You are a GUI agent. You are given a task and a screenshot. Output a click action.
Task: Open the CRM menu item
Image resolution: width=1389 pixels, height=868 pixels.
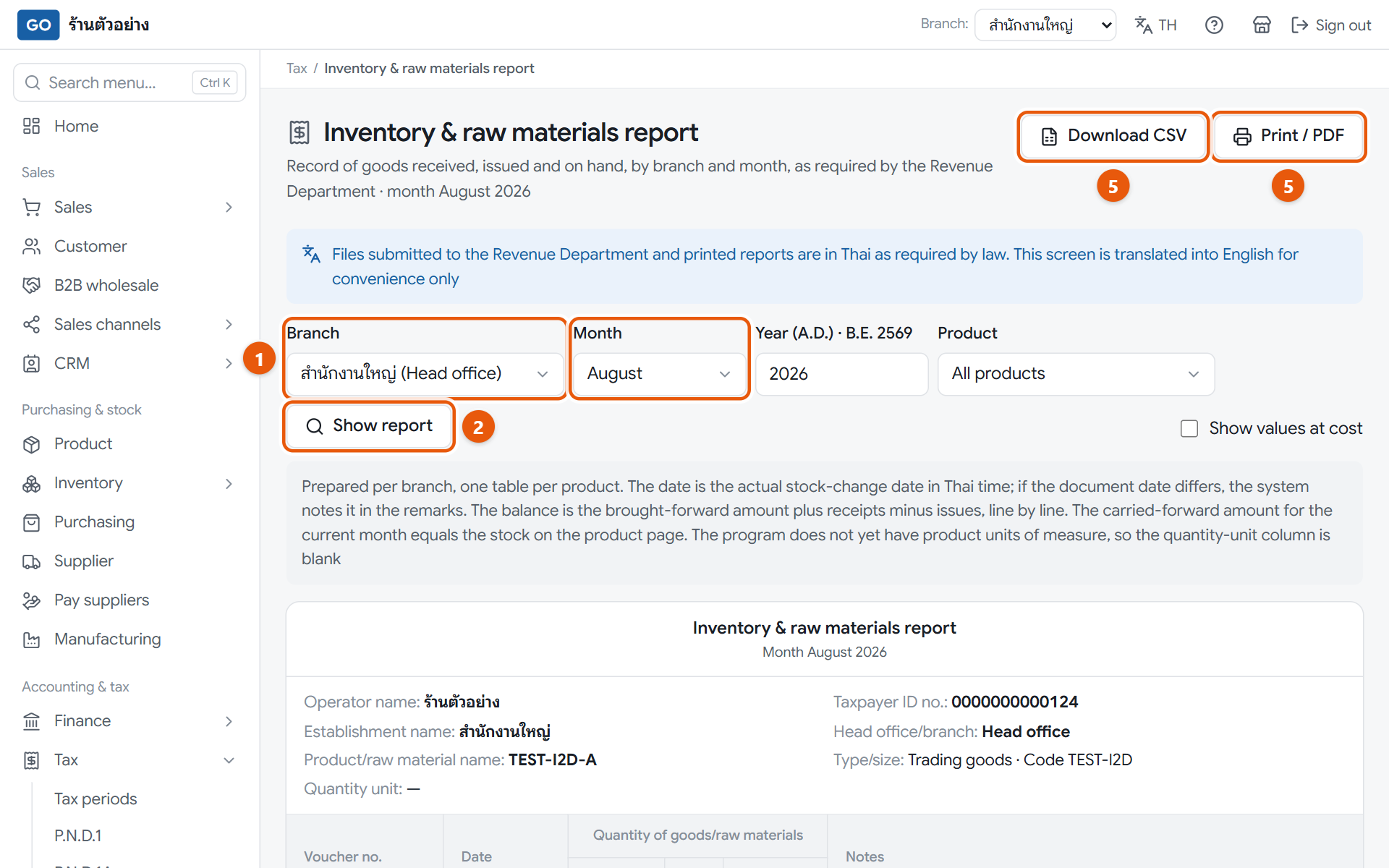(129, 364)
